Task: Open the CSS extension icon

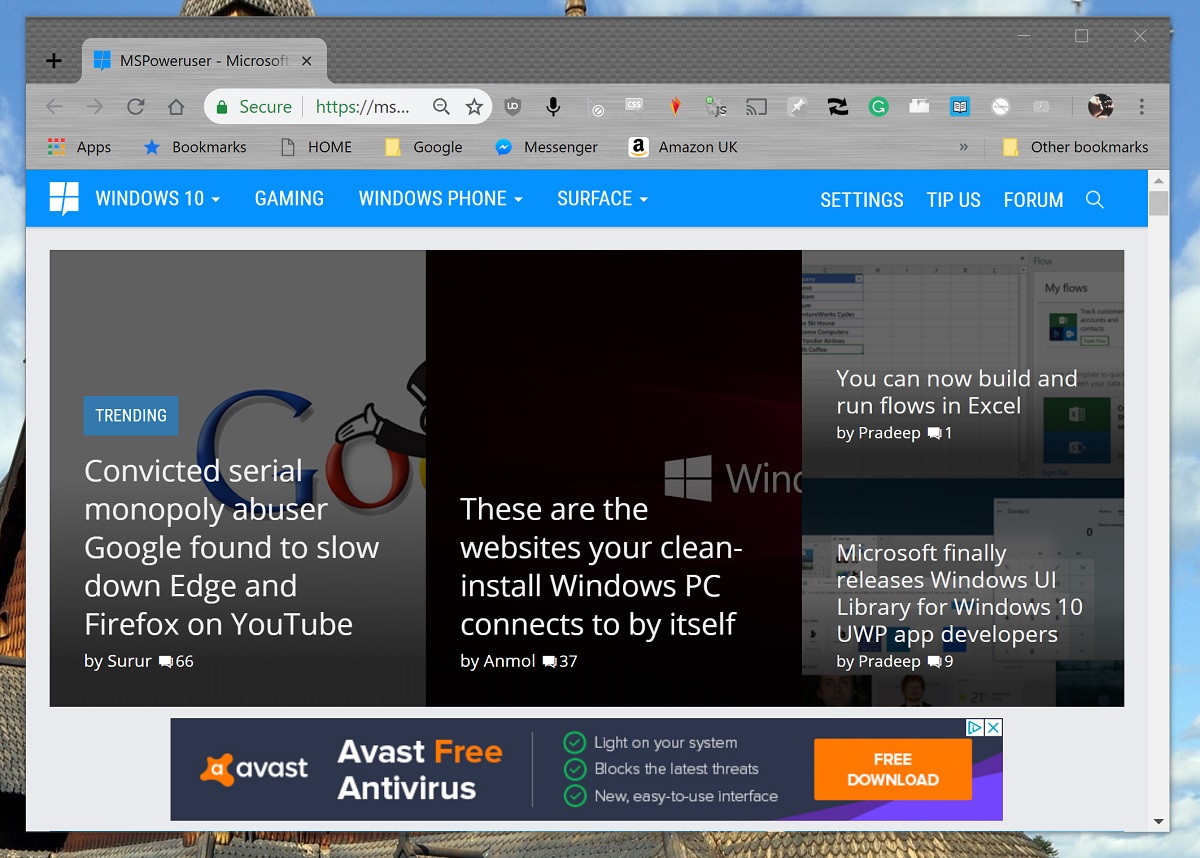Action: pos(634,106)
